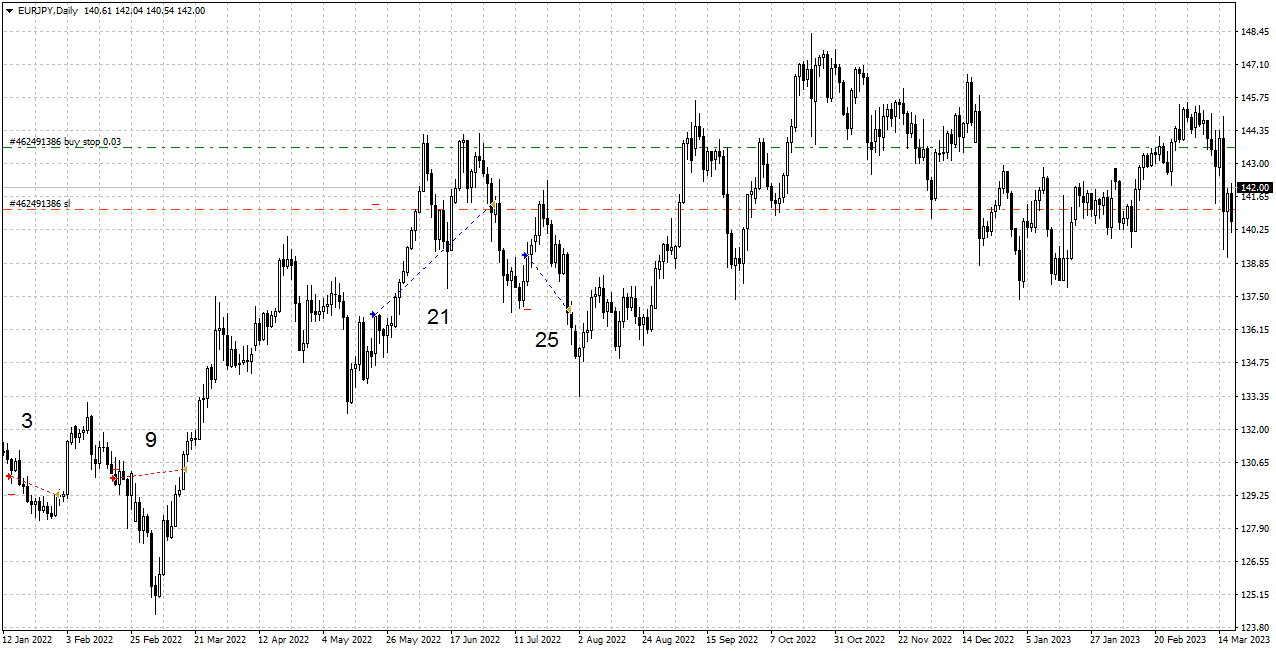Click the 31 Oct 2022 date label
Screen dimensions: 1276x651
pyautogui.click(x=860, y=639)
